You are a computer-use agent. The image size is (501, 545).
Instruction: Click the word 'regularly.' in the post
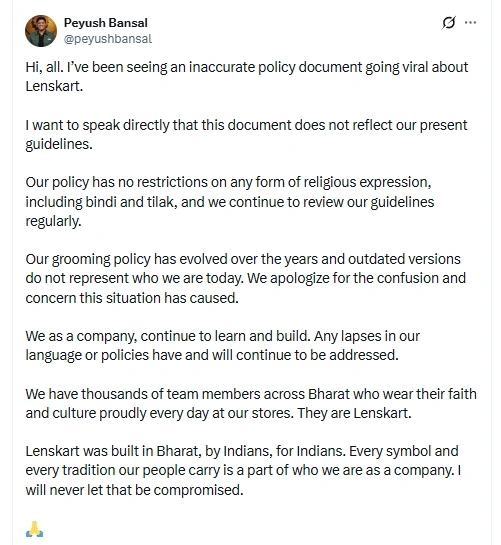tap(53, 221)
